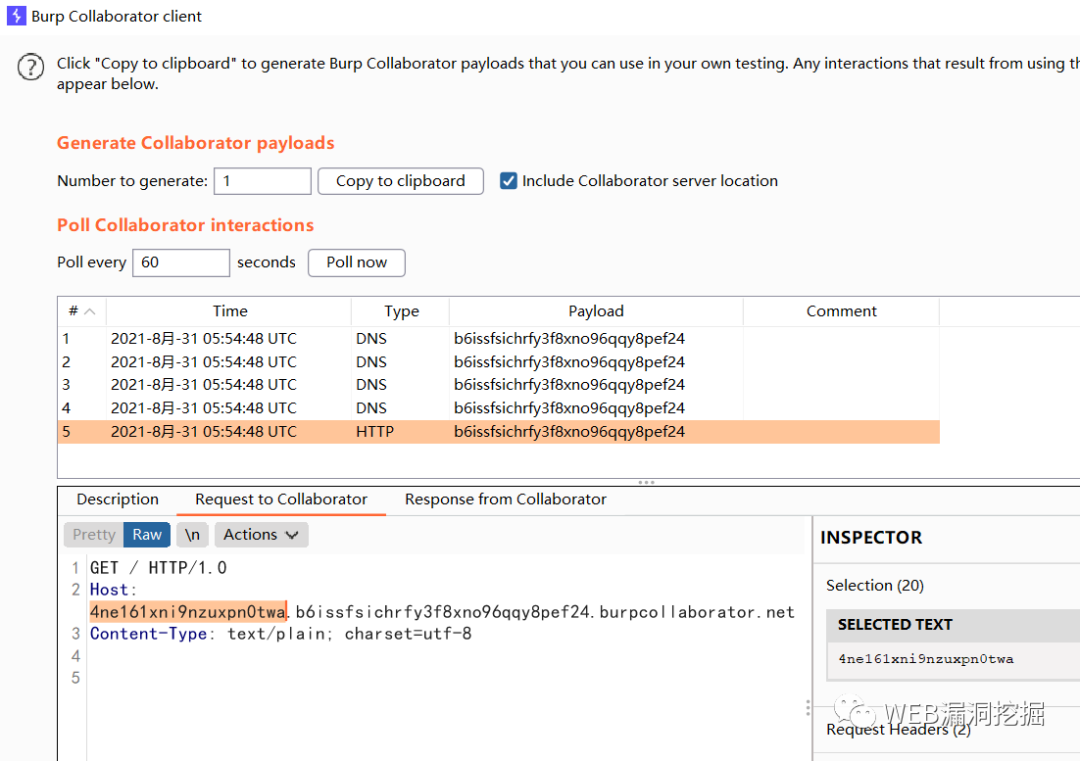Select interaction row 3 DNS entry
1080x761 pixels.
pyautogui.click(x=499, y=385)
